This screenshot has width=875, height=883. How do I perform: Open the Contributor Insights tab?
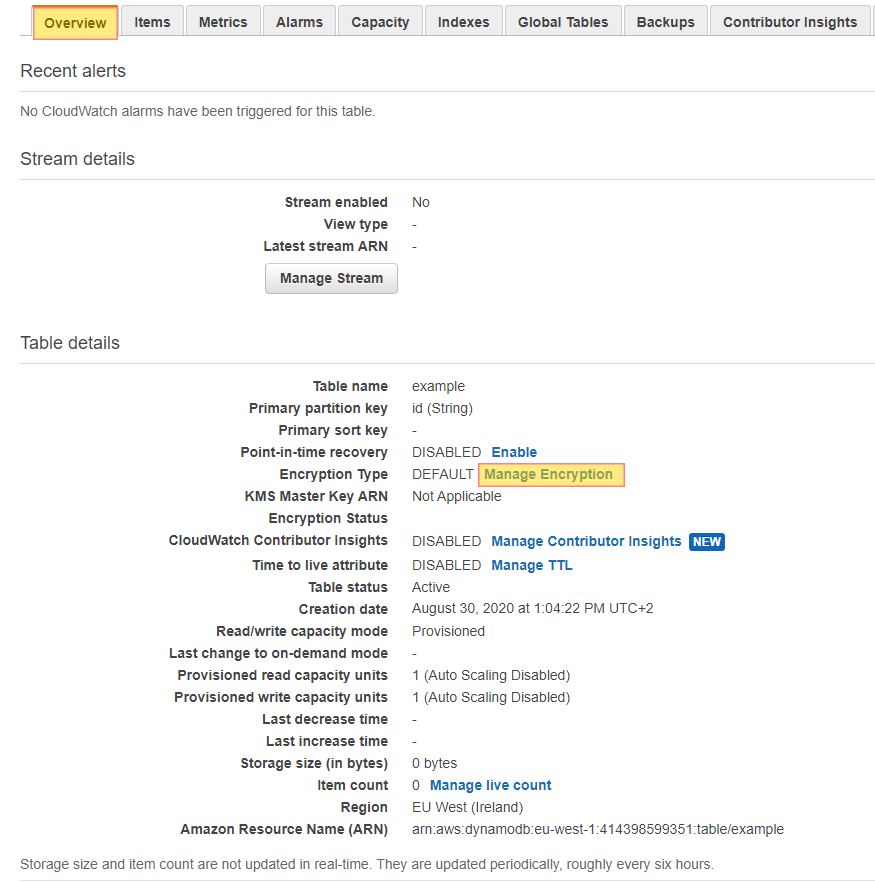[x=790, y=21]
